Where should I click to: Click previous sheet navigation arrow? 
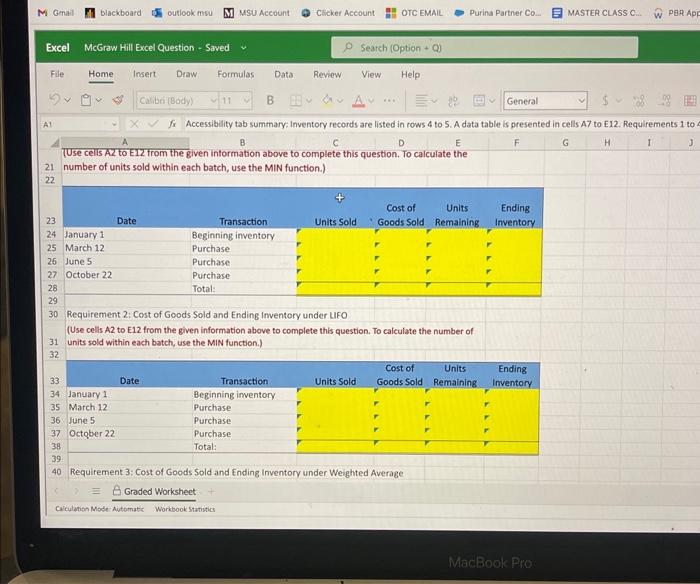(56, 491)
